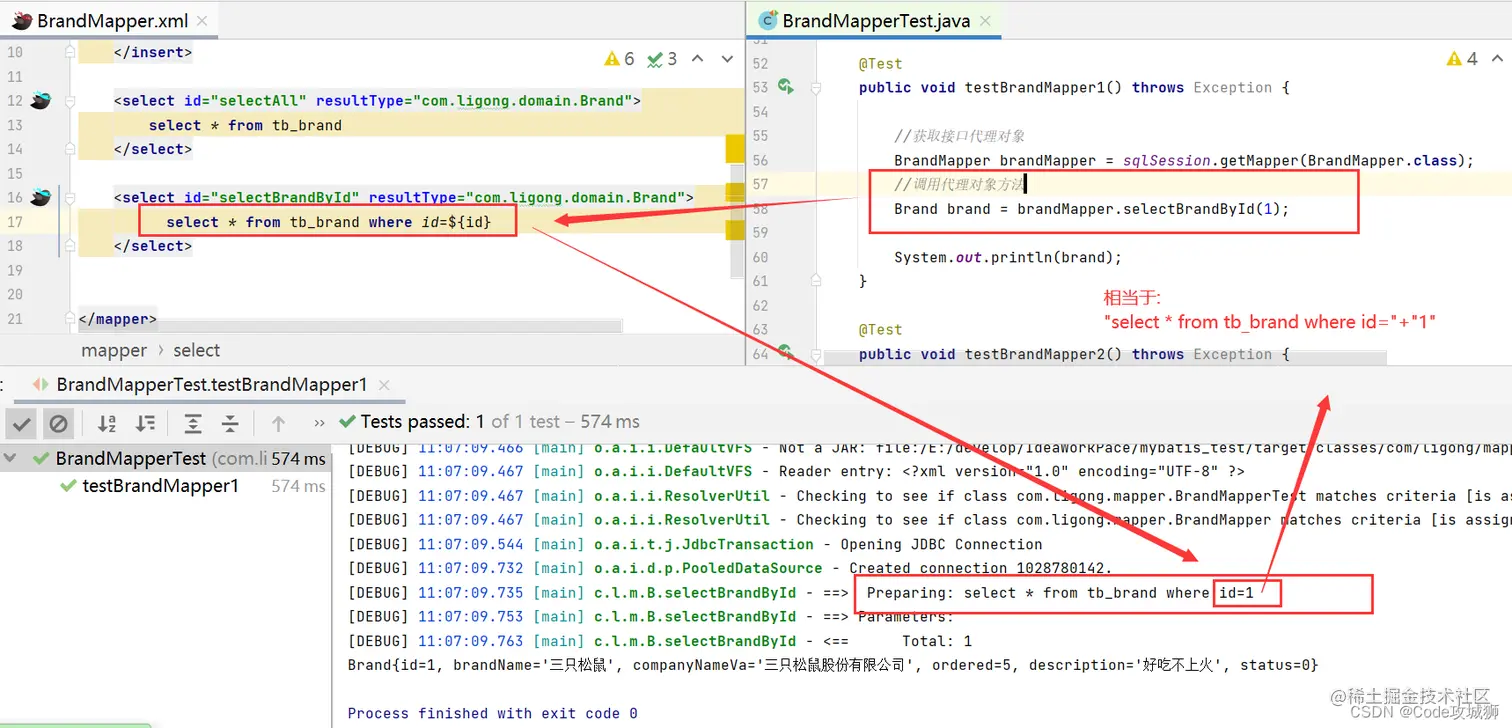Click 'Process finished with exit code 0' line

[492, 714]
